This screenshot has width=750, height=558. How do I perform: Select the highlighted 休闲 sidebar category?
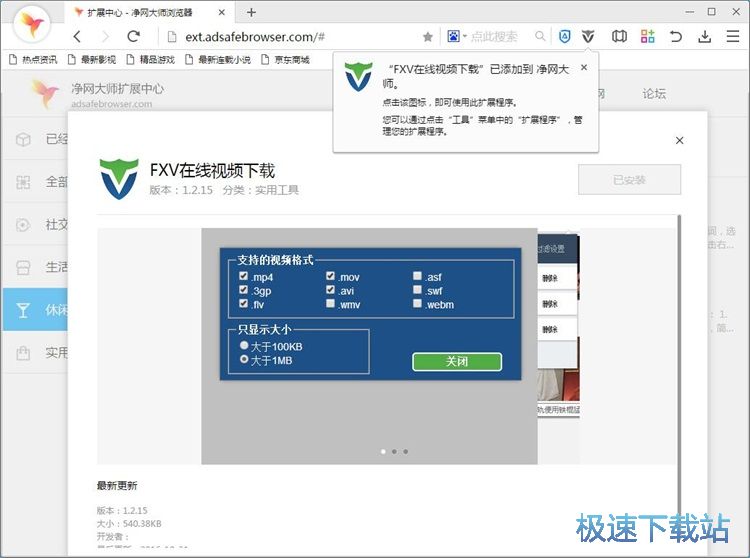pos(36,309)
